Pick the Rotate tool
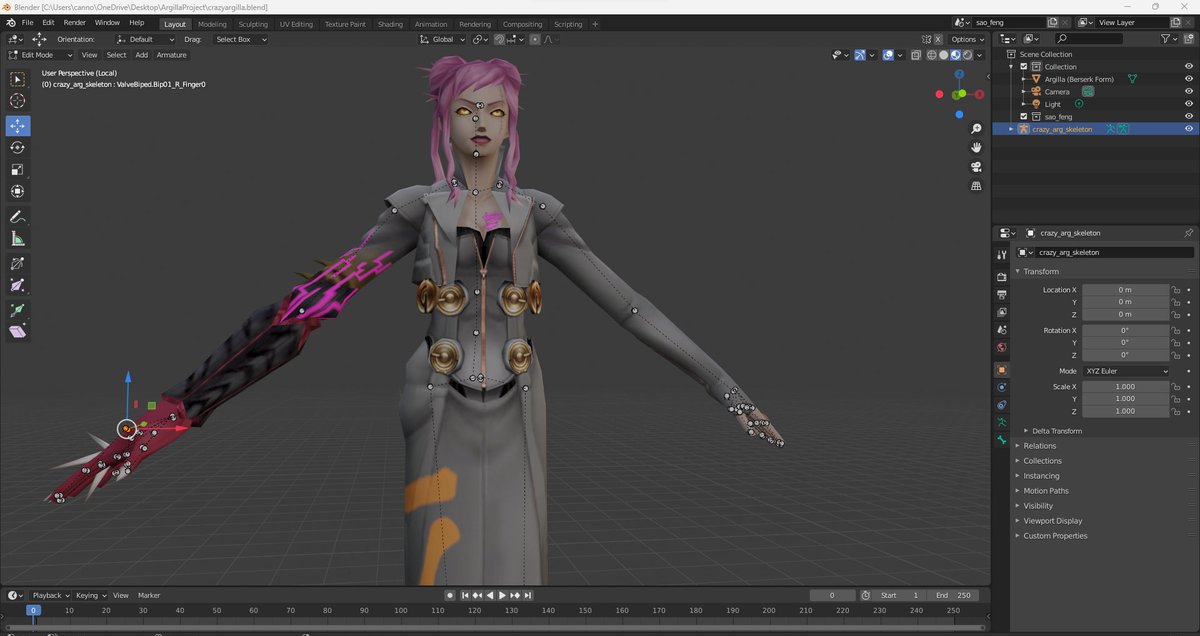 pos(18,147)
